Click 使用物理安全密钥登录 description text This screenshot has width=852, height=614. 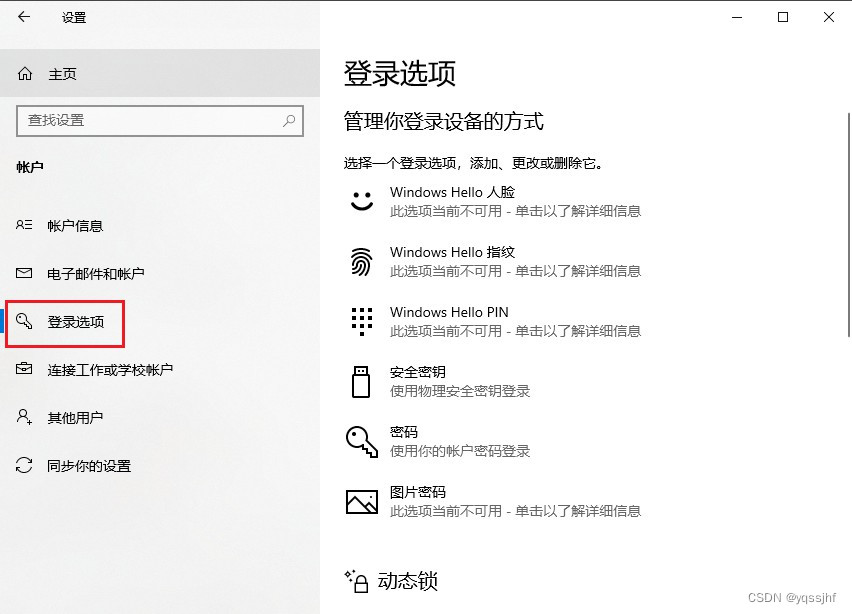(460, 391)
